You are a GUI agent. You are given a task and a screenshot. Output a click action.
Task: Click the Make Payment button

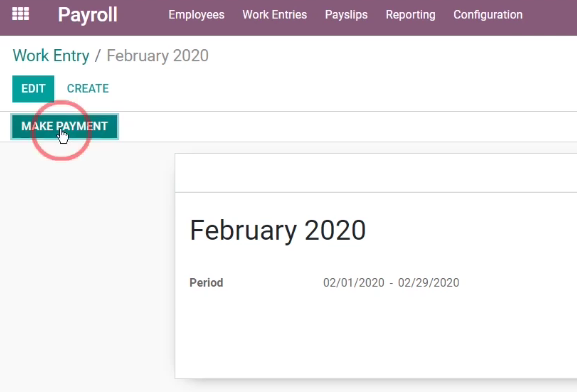coord(64,126)
